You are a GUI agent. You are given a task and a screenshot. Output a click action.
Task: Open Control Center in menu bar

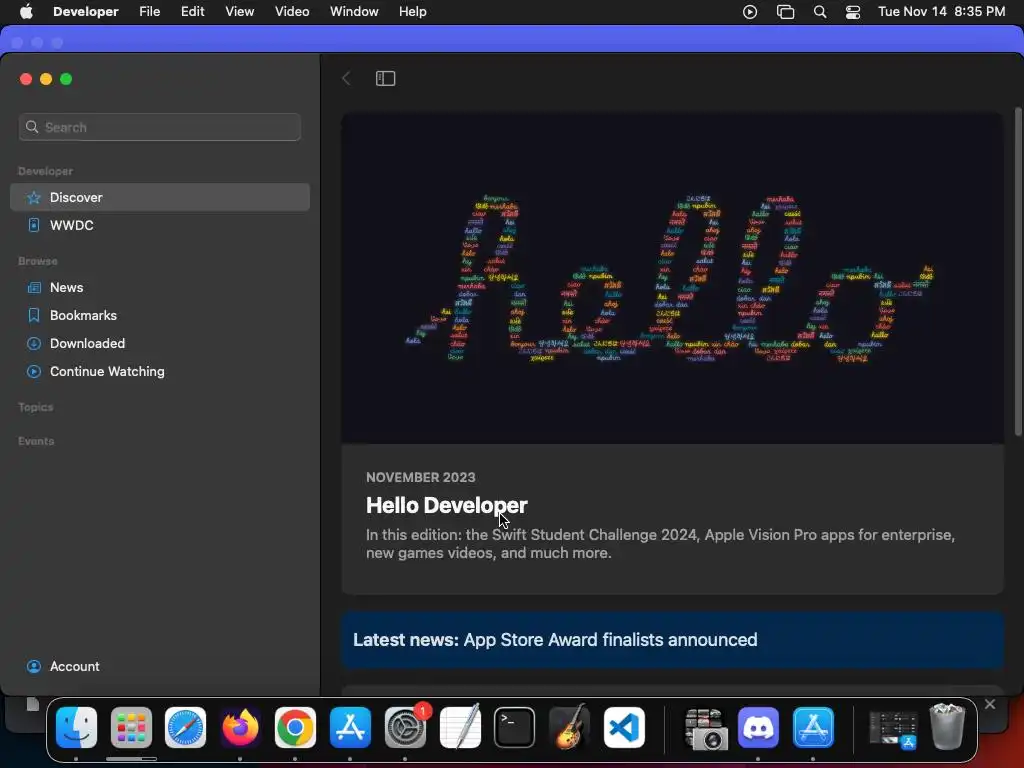pyautogui.click(x=853, y=12)
